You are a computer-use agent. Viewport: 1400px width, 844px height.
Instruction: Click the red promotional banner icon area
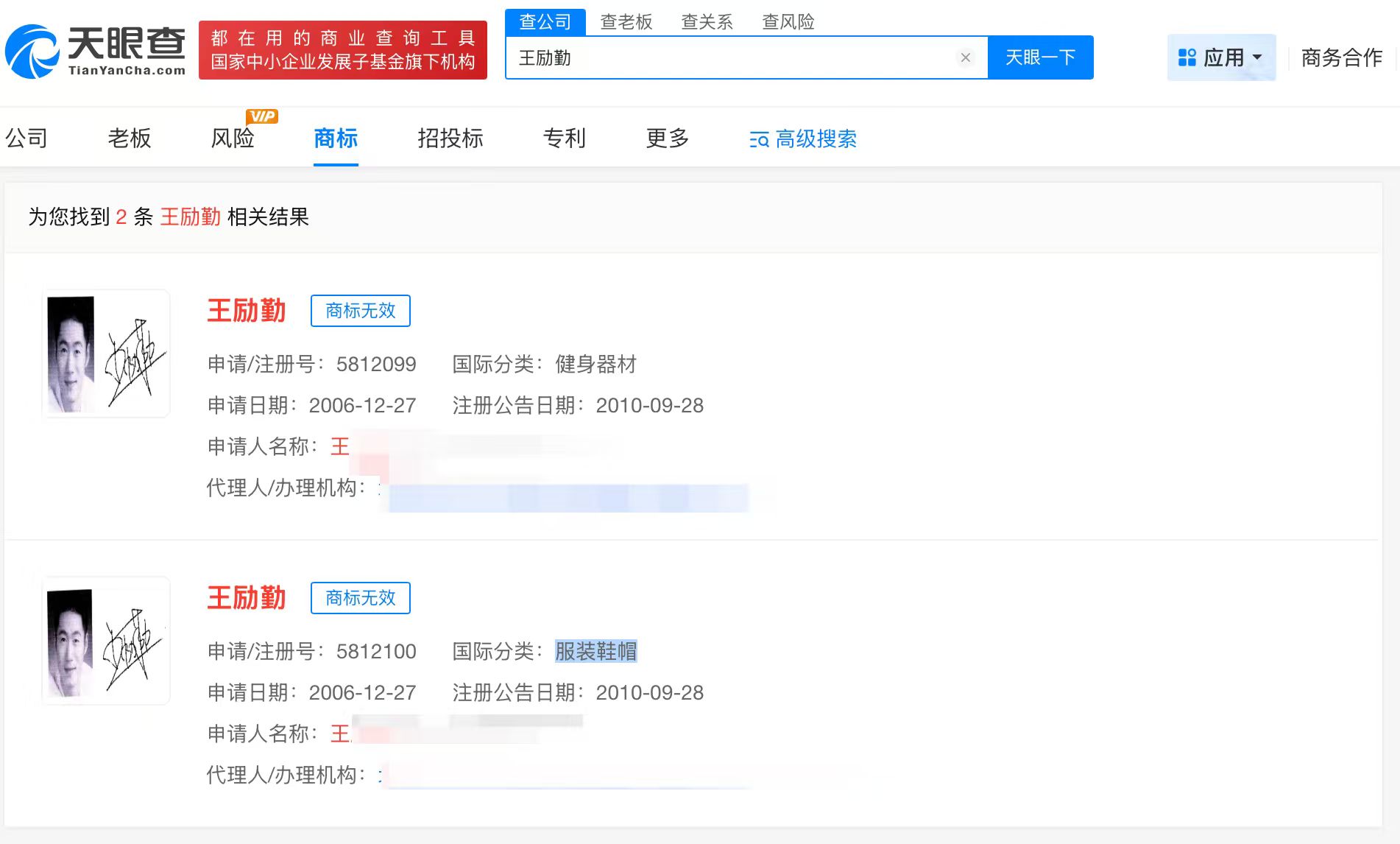point(343,49)
